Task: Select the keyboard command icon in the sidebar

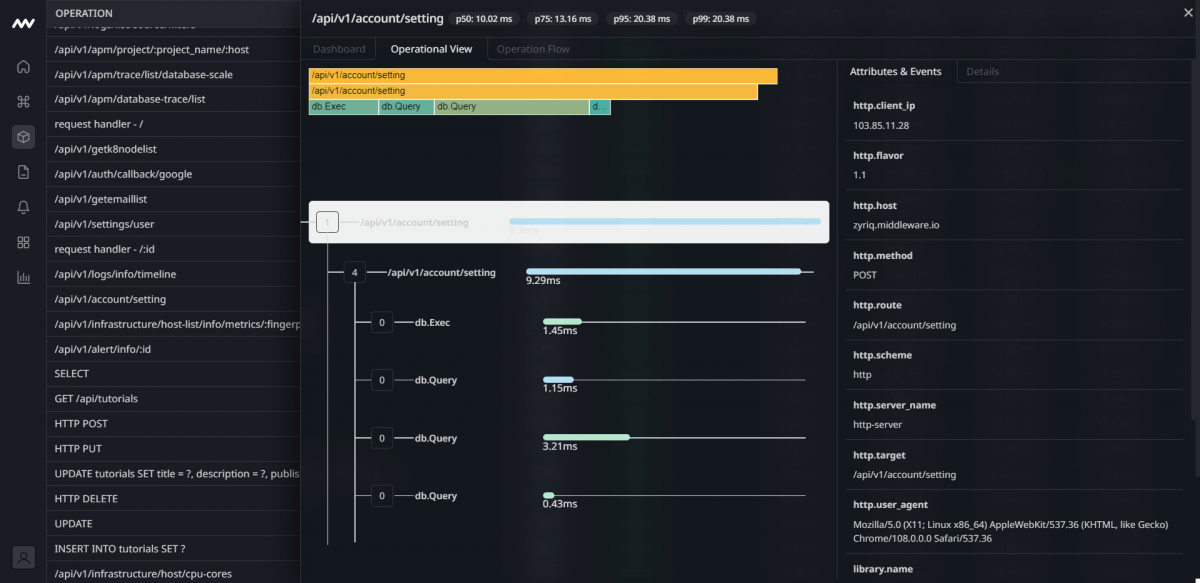Action: pyautogui.click(x=23, y=101)
